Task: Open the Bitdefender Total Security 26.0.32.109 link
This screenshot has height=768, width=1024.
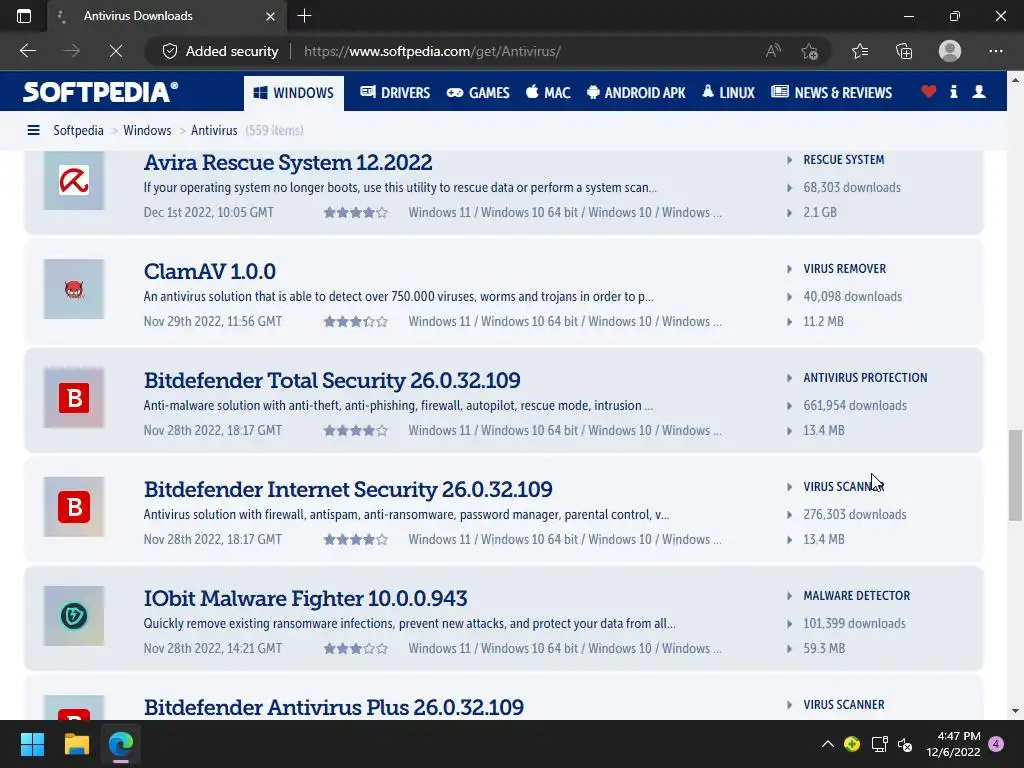Action: point(332,380)
